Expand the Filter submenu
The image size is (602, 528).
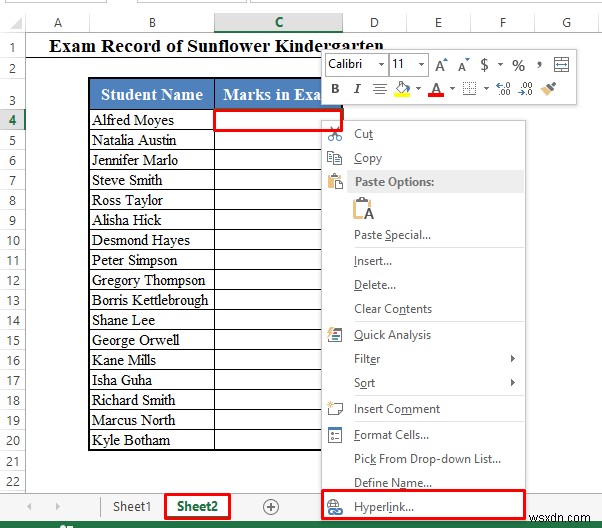(x=423, y=359)
